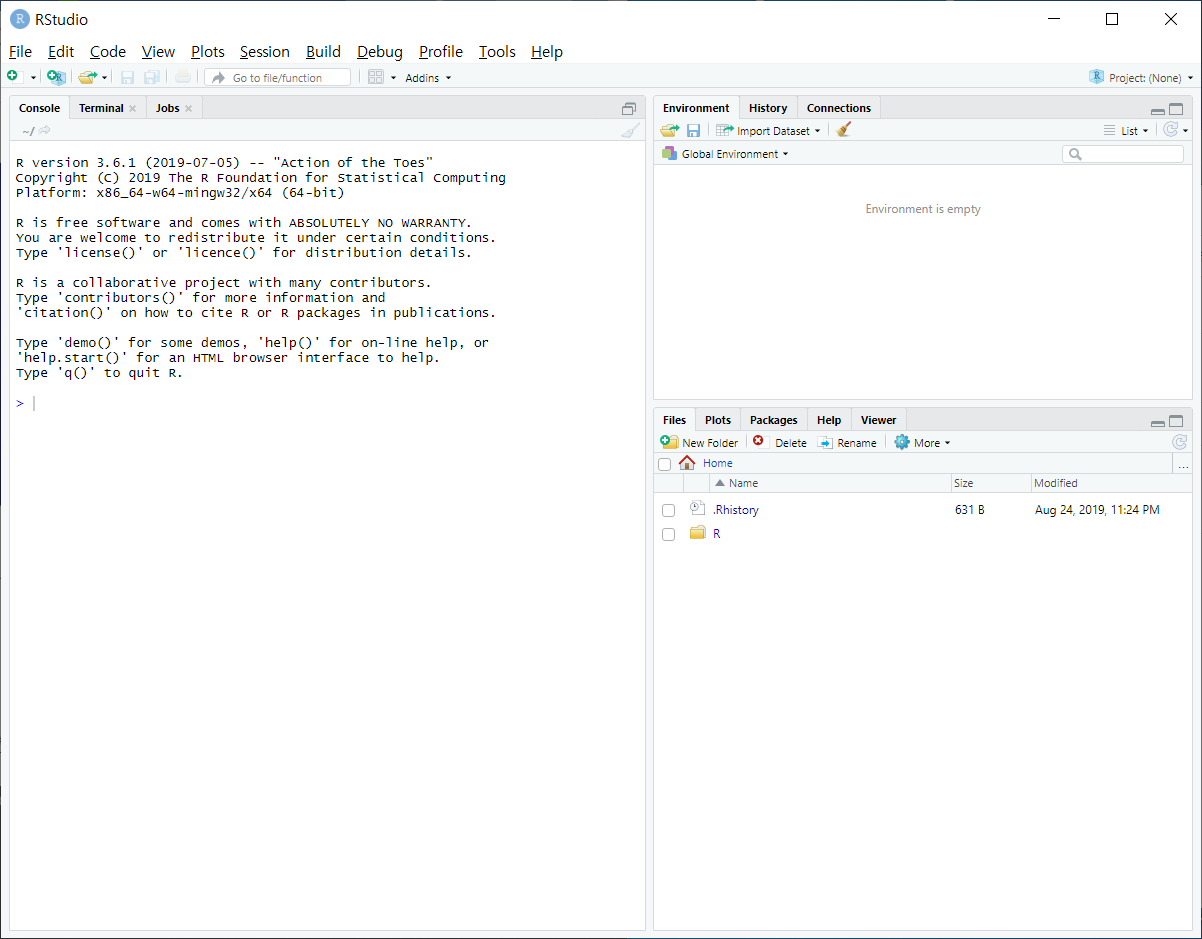This screenshot has height=939, width=1202.
Task: Clear environment objects with broom icon
Action: 843,130
